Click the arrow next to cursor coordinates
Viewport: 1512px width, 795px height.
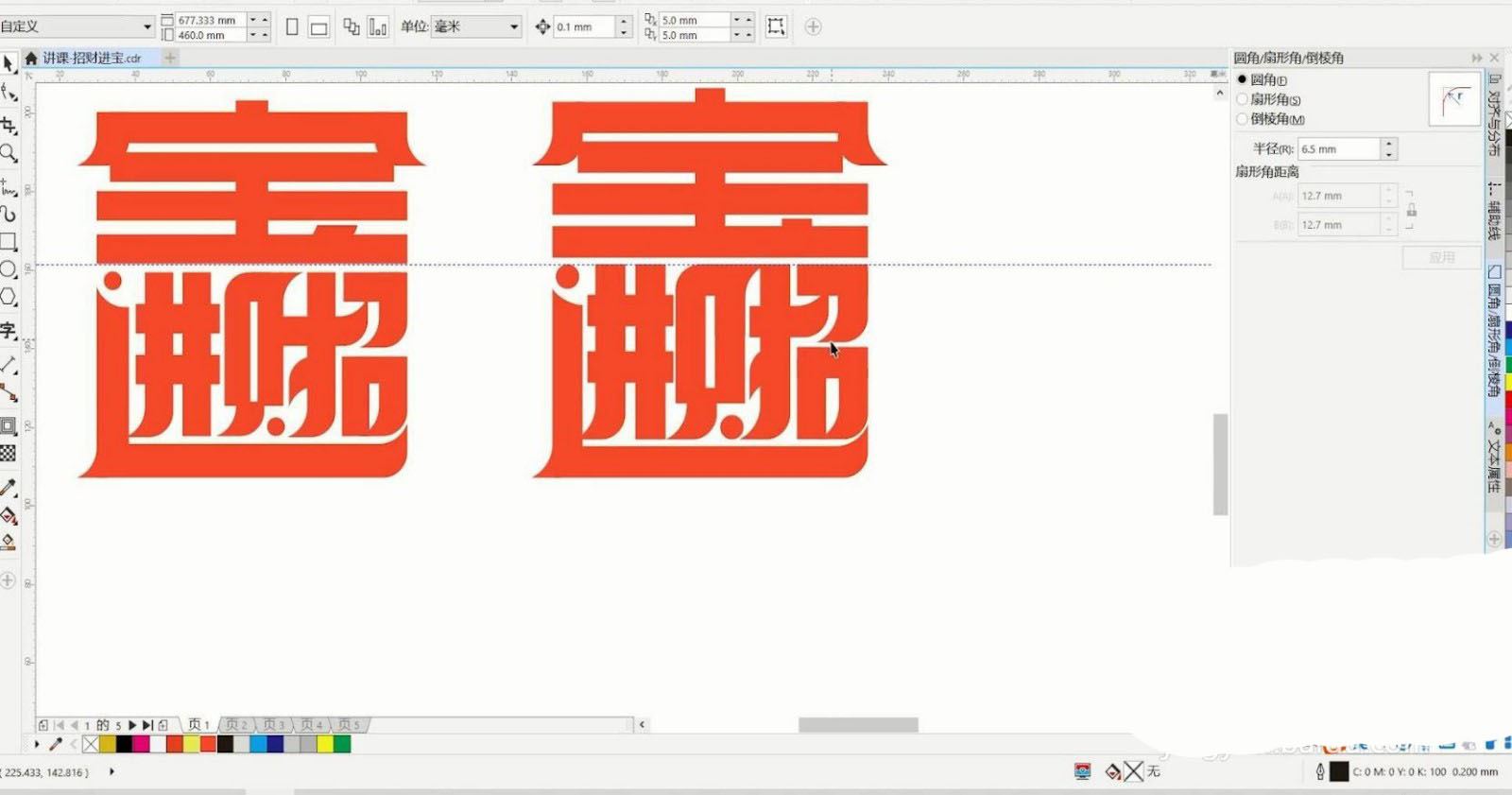coord(112,771)
